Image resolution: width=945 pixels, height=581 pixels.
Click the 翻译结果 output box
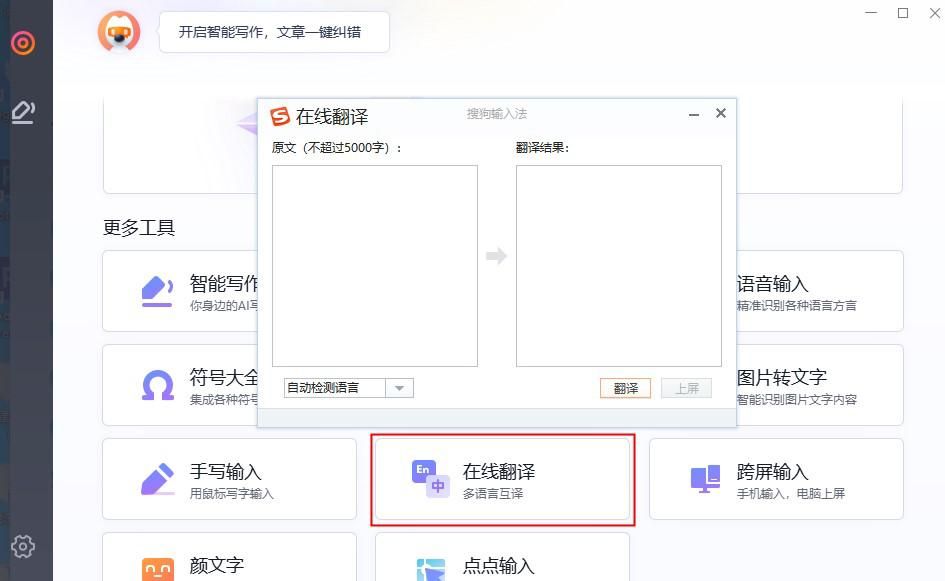[619, 266]
